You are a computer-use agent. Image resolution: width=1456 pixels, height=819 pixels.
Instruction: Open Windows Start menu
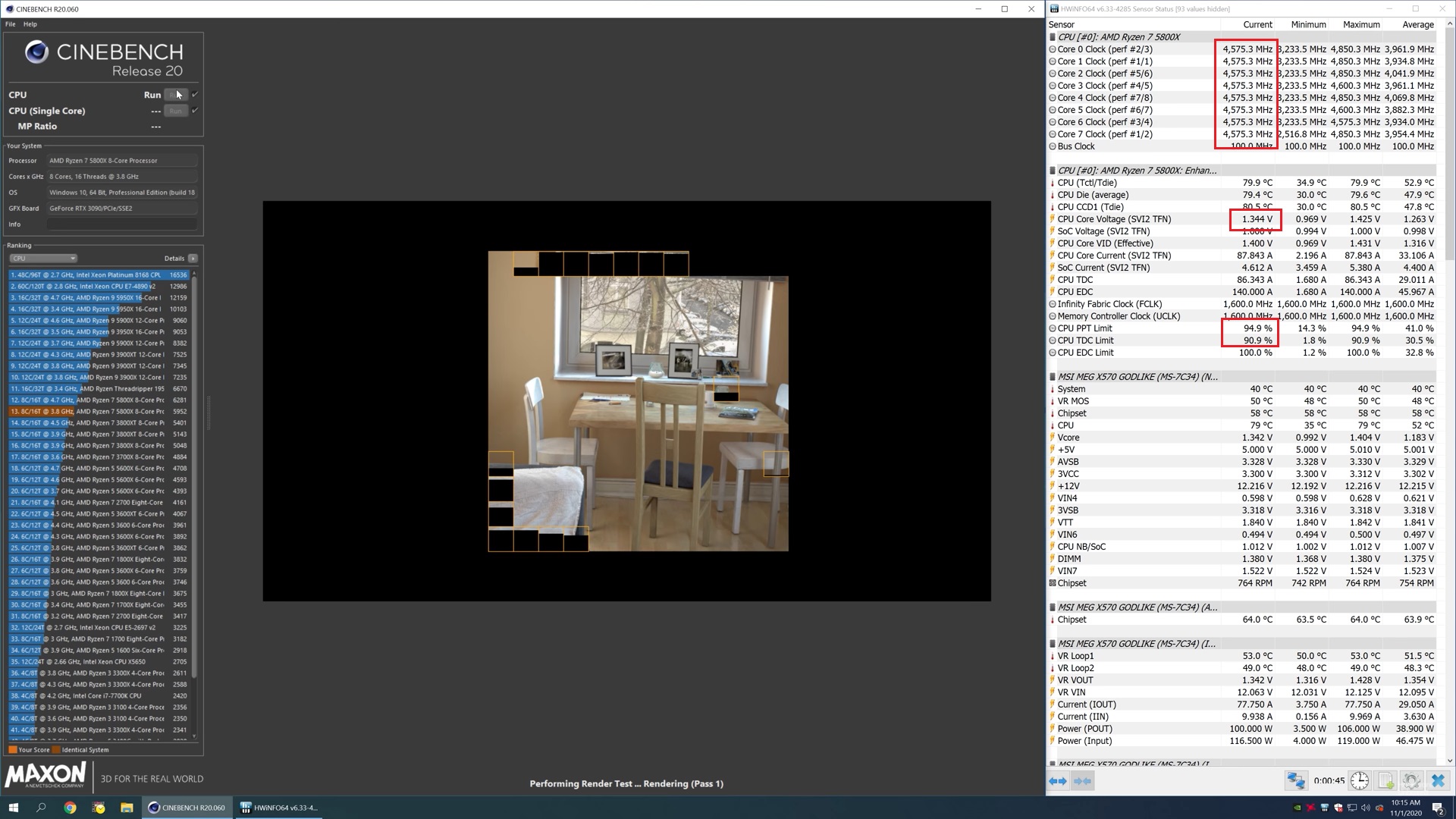(13, 808)
